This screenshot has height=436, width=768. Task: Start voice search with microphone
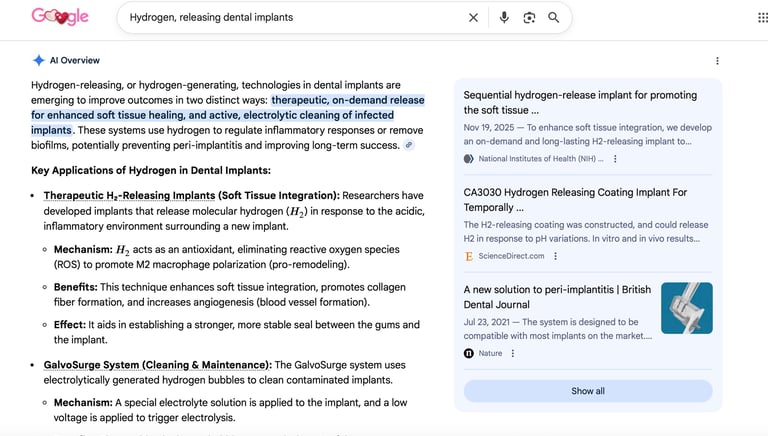(x=504, y=17)
